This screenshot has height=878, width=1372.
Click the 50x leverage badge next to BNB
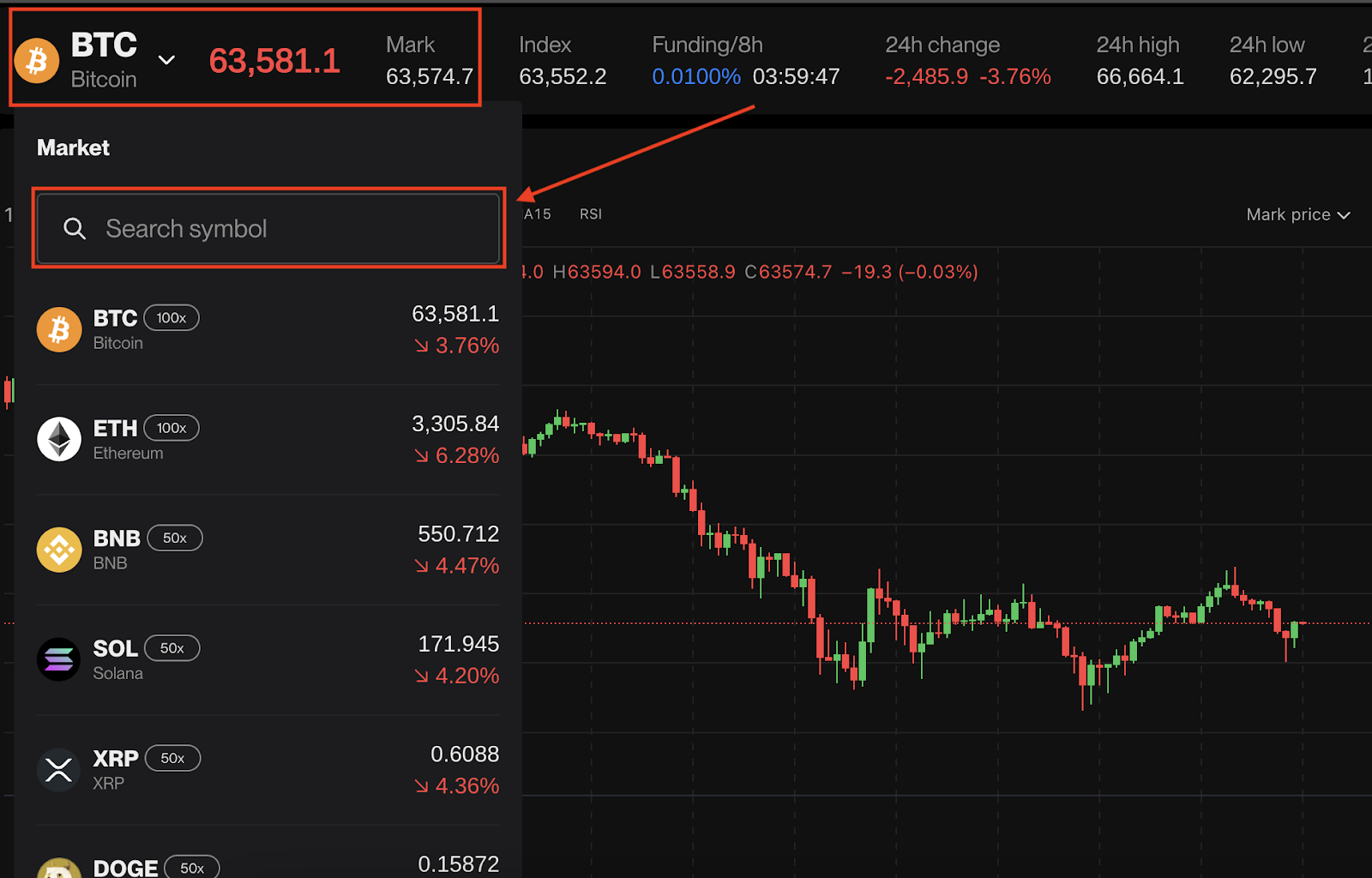(175, 538)
